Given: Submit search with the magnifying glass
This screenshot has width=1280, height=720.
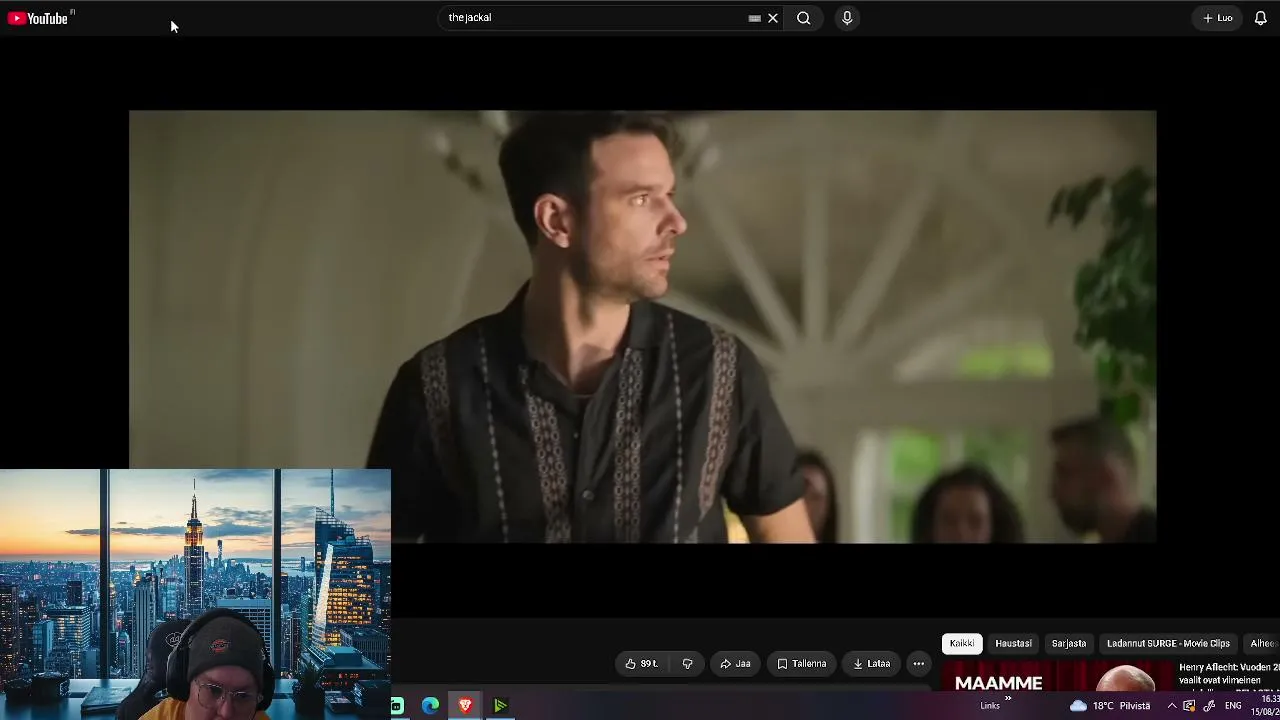Looking at the screenshot, I should pos(803,18).
